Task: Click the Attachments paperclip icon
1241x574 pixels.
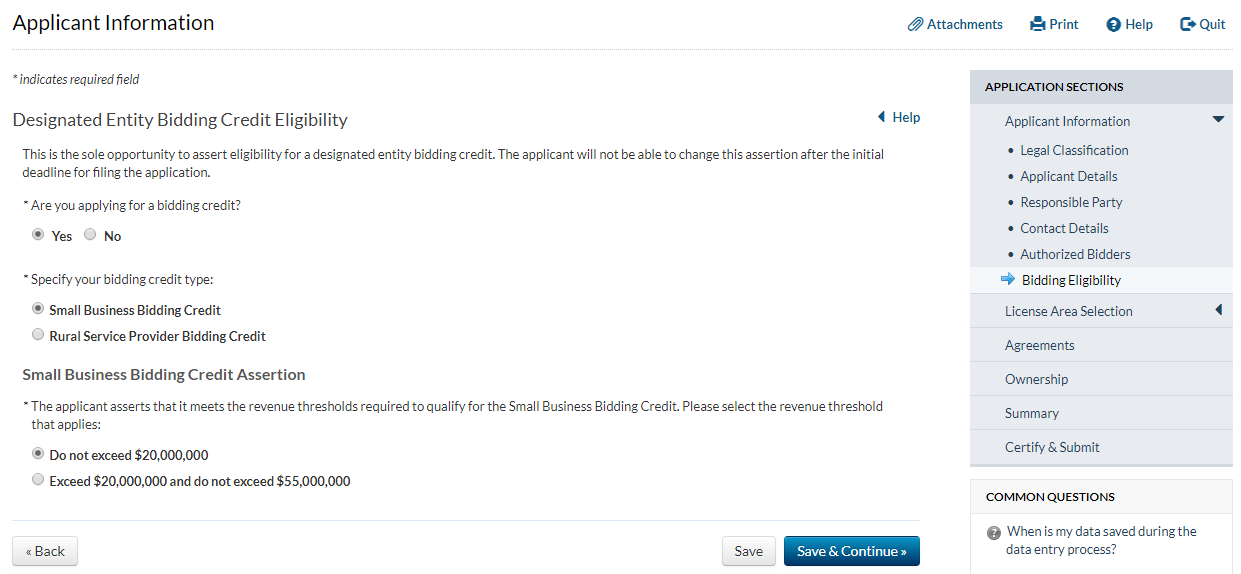Action: 915,25
